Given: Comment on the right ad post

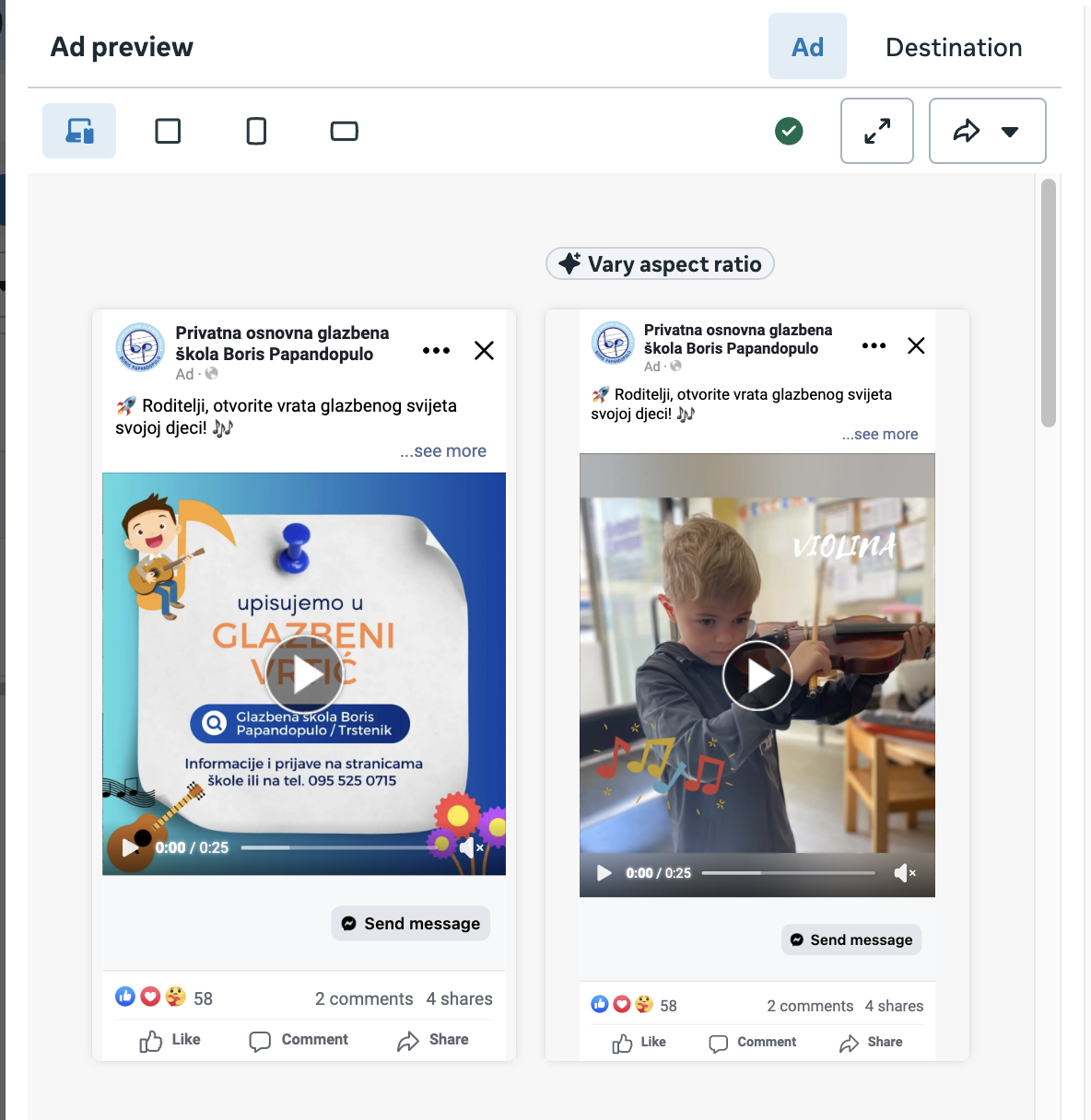Looking at the screenshot, I should pos(752,1043).
